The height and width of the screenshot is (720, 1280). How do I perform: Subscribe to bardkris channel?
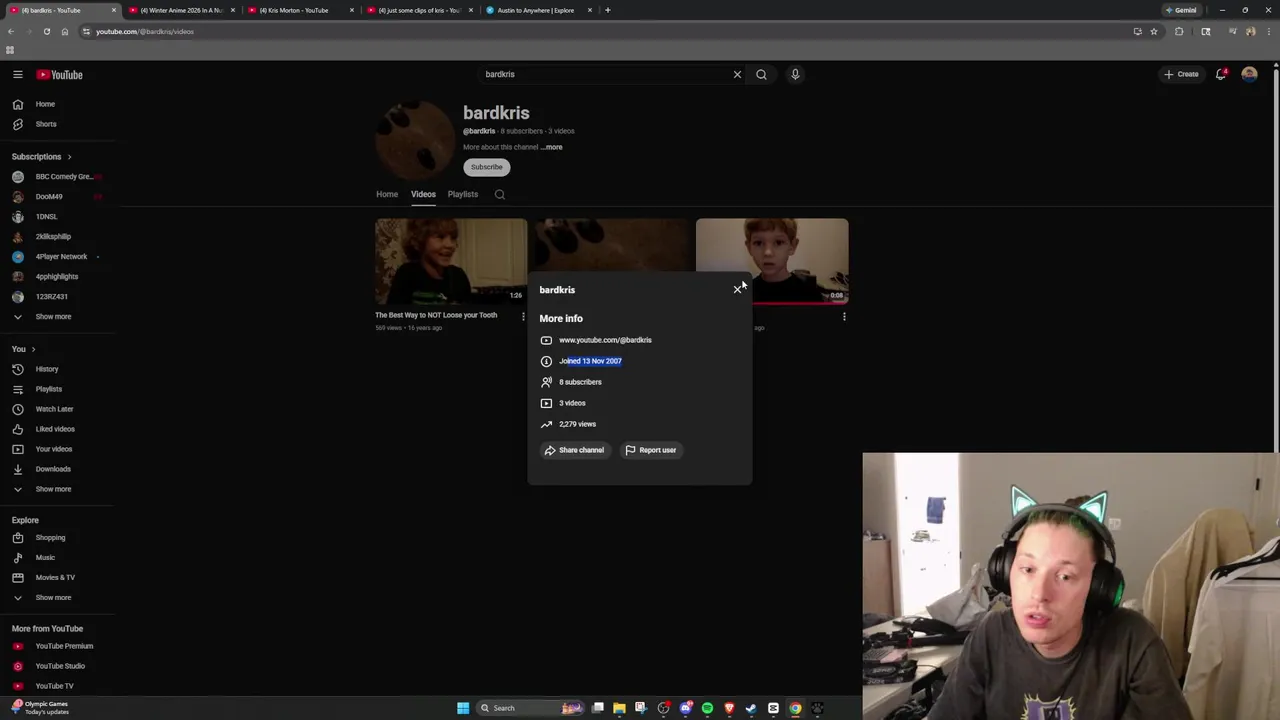click(x=487, y=167)
